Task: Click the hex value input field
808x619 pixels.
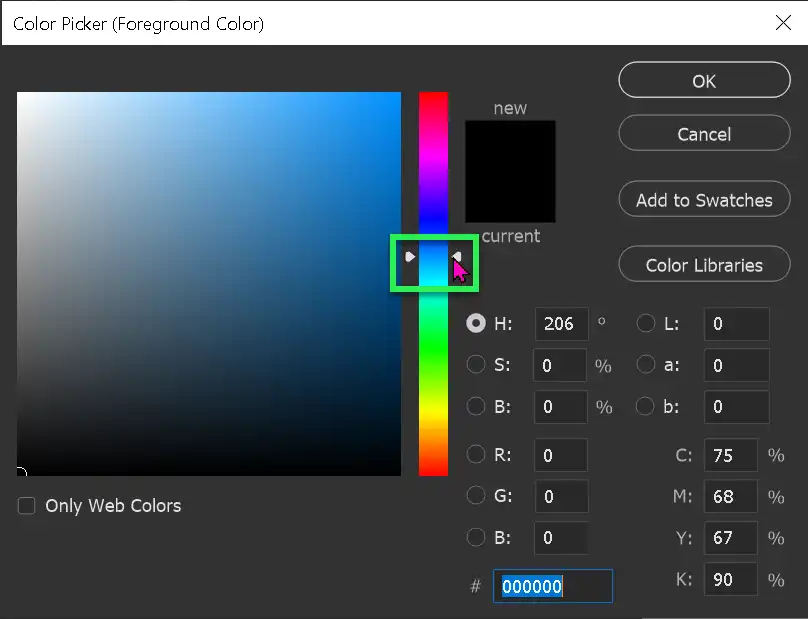Action: [552, 586]
